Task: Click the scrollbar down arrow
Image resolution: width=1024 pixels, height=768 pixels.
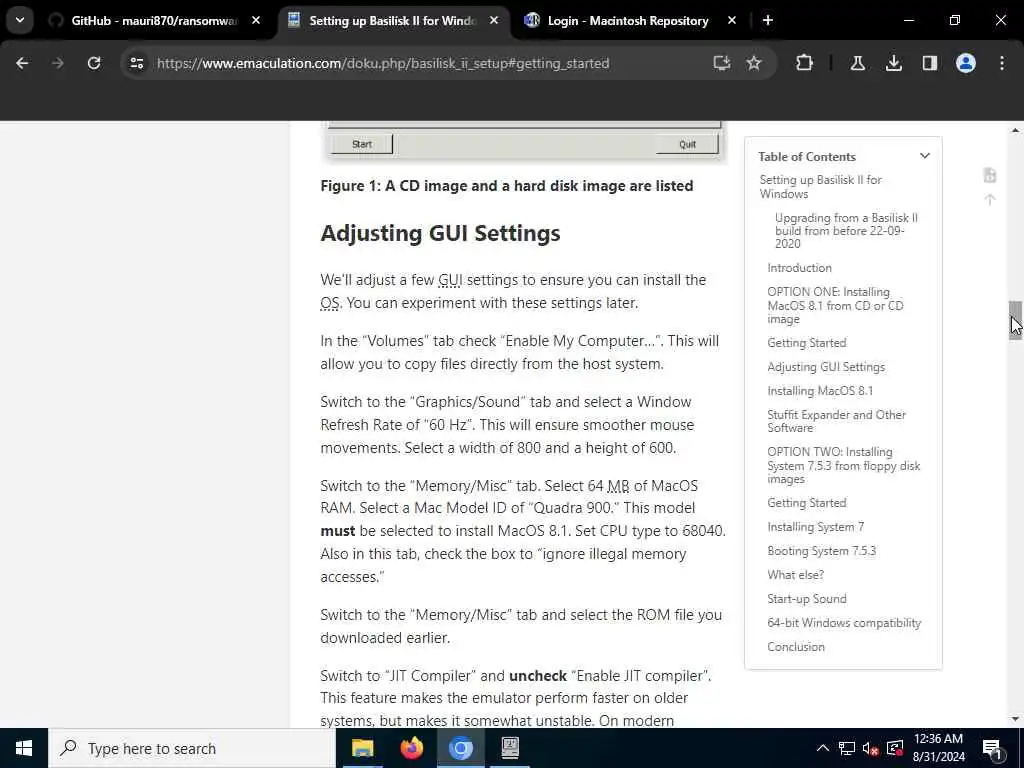Action: click(1015, 719)
